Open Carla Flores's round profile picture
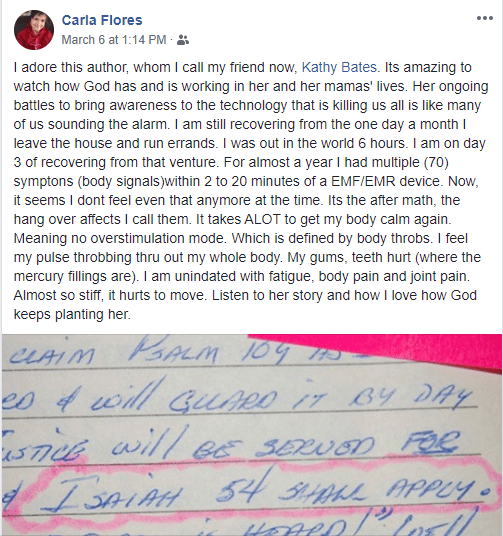The height and width of the screenshot is (536, 503). 34,30
